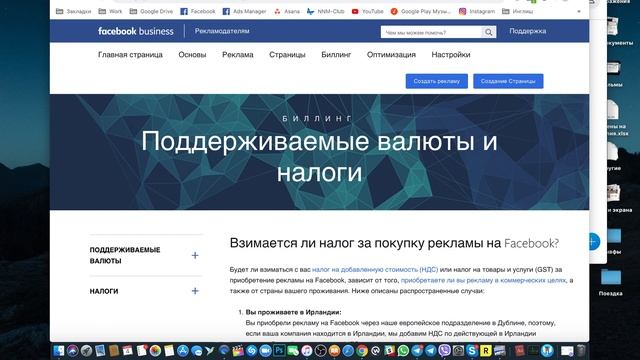Open the Страницы menu item
Viewport: 640px width, 360px height.
coord(287,55)
